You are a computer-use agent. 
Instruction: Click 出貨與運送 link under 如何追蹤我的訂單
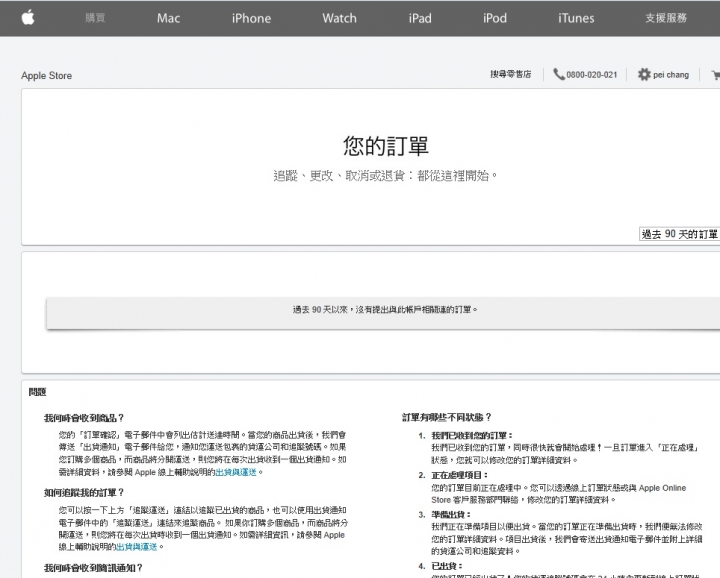pos(136,547)
